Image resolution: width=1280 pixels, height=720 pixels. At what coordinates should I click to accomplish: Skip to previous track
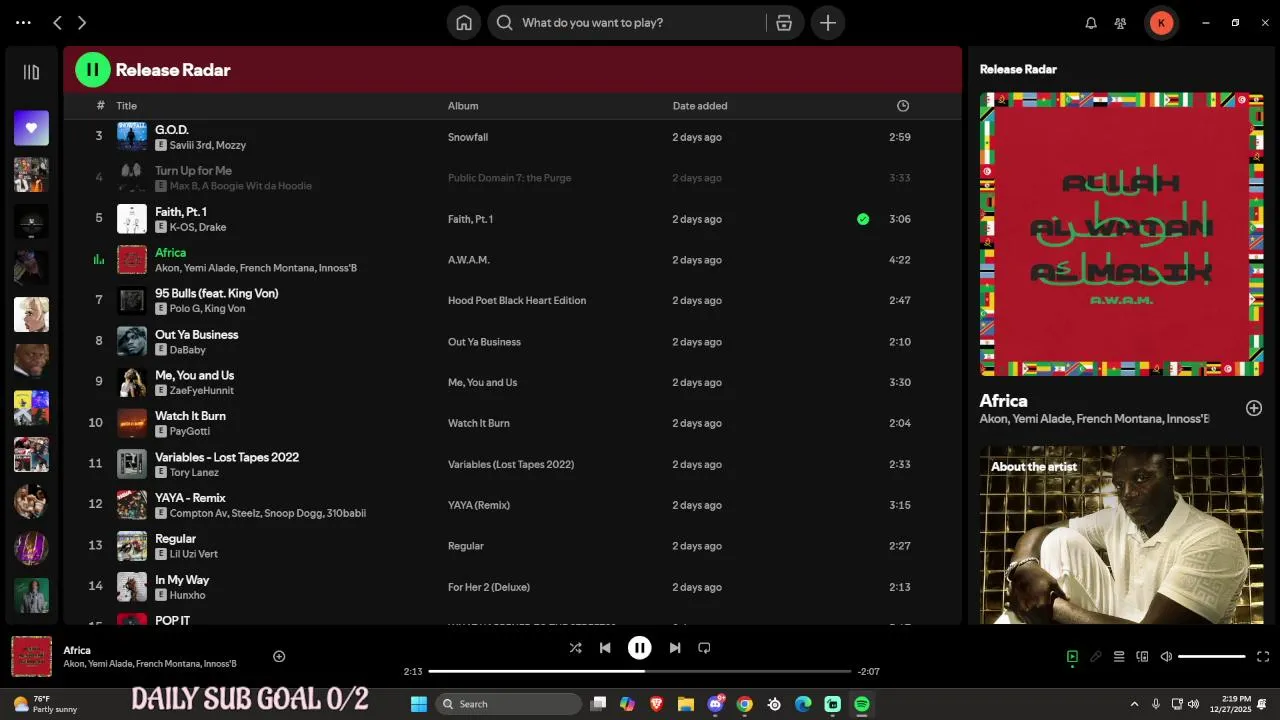tap(605, 648)
